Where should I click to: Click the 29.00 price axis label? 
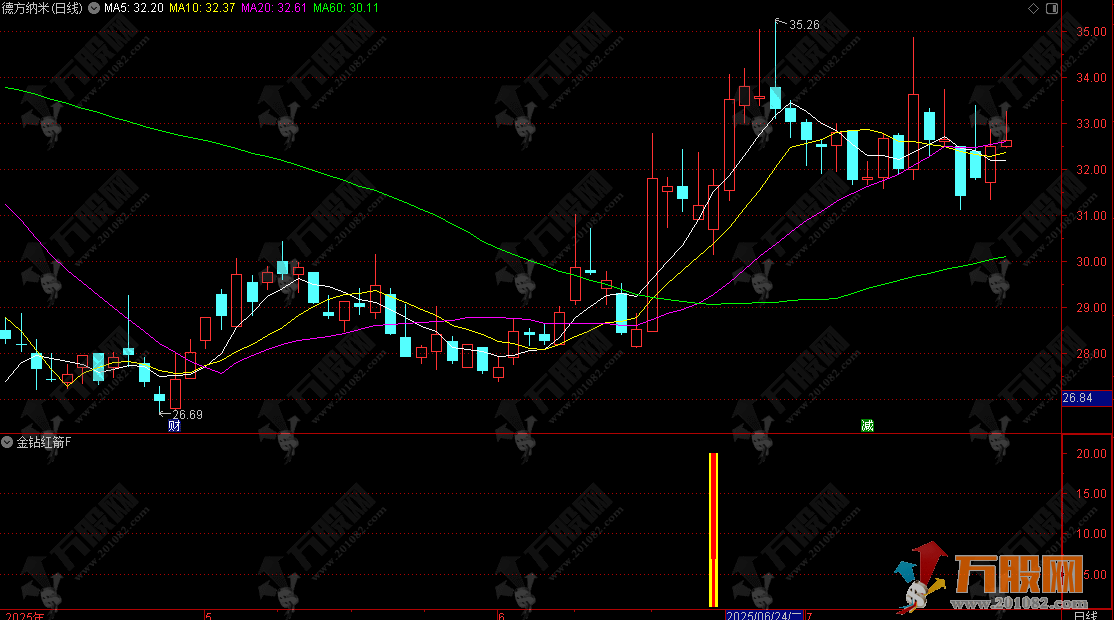[x=1091, y=308]
